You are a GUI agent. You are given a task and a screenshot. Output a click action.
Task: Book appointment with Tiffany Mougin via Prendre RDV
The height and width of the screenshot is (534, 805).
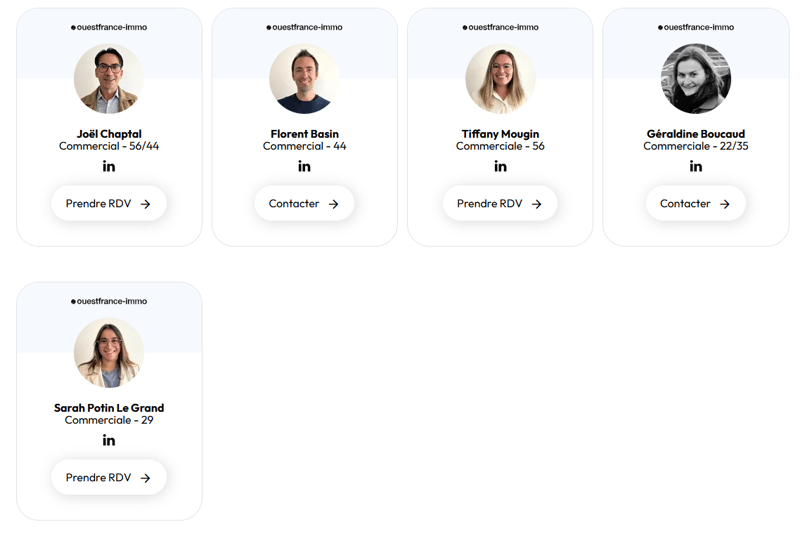500,204
